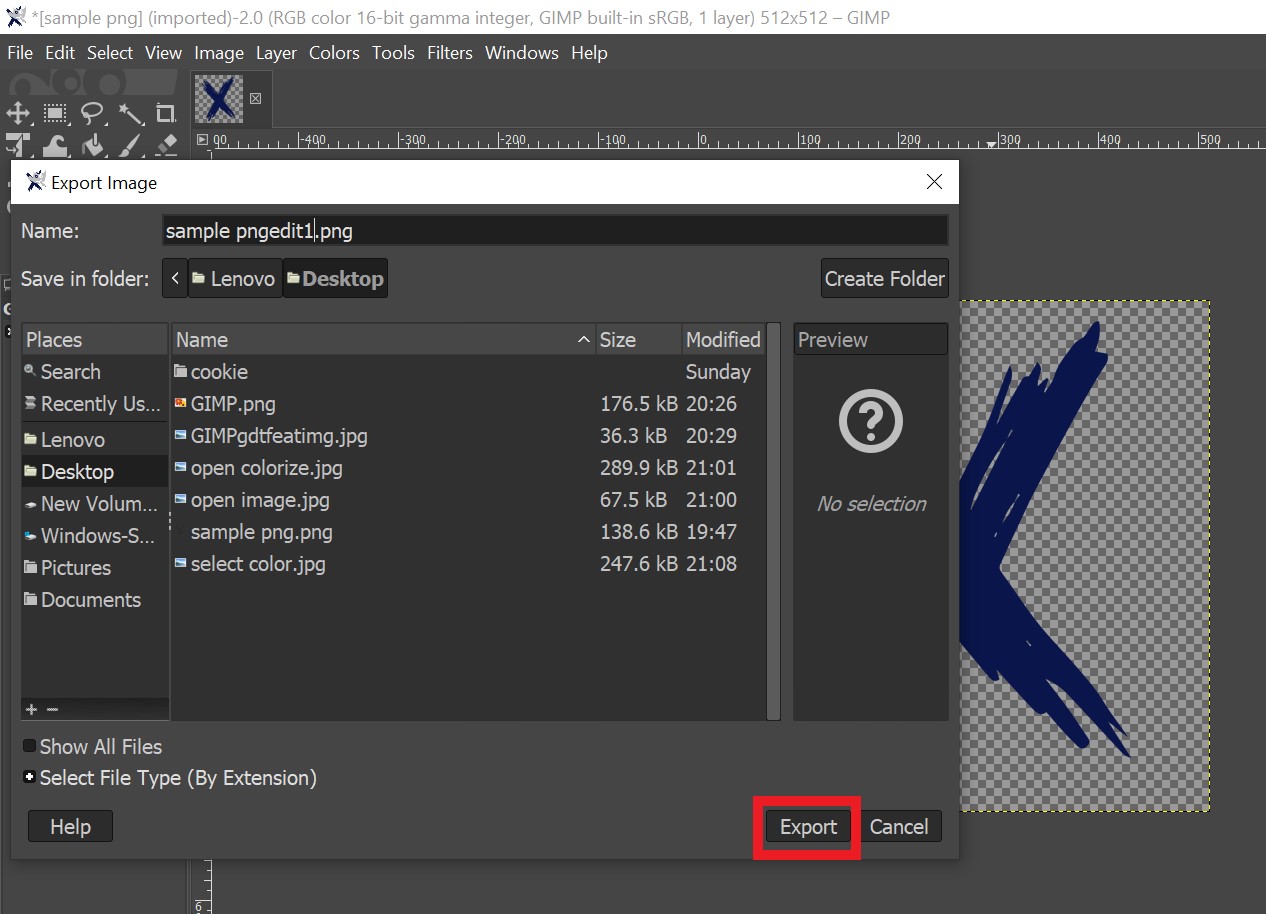Screen dimensions: 1266x914
Task: Click the Create Folder button
Action: (x=884, y=279)
